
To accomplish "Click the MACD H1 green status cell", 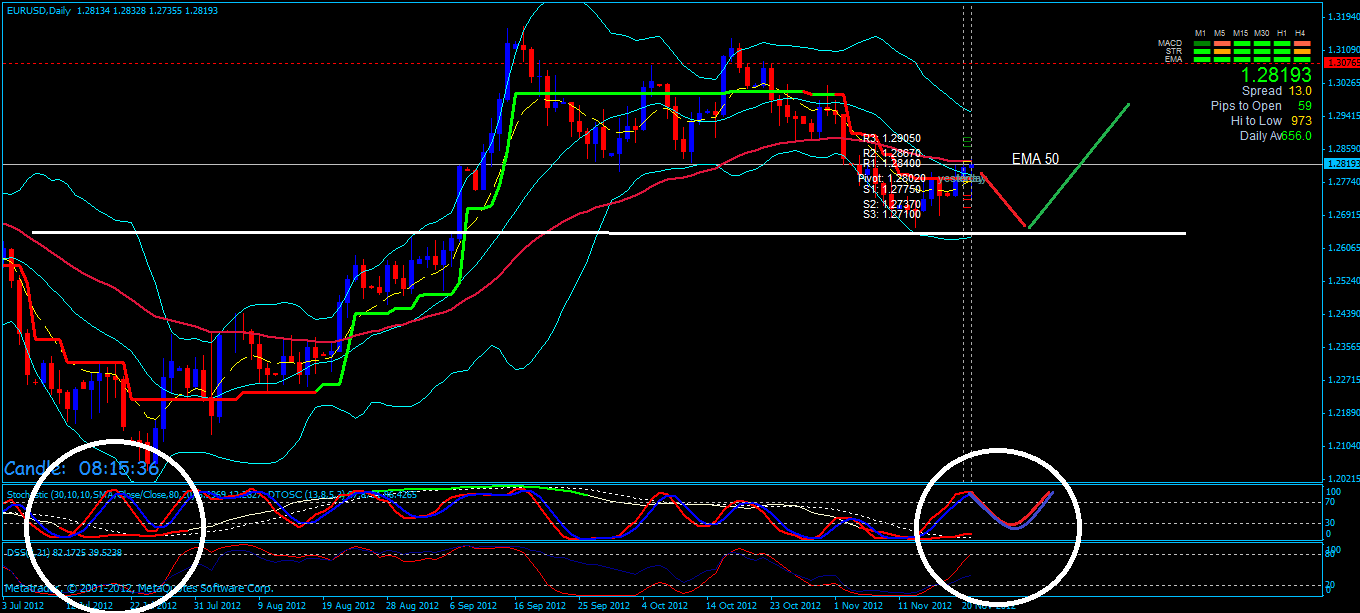I will click(x=1282, y=43).
